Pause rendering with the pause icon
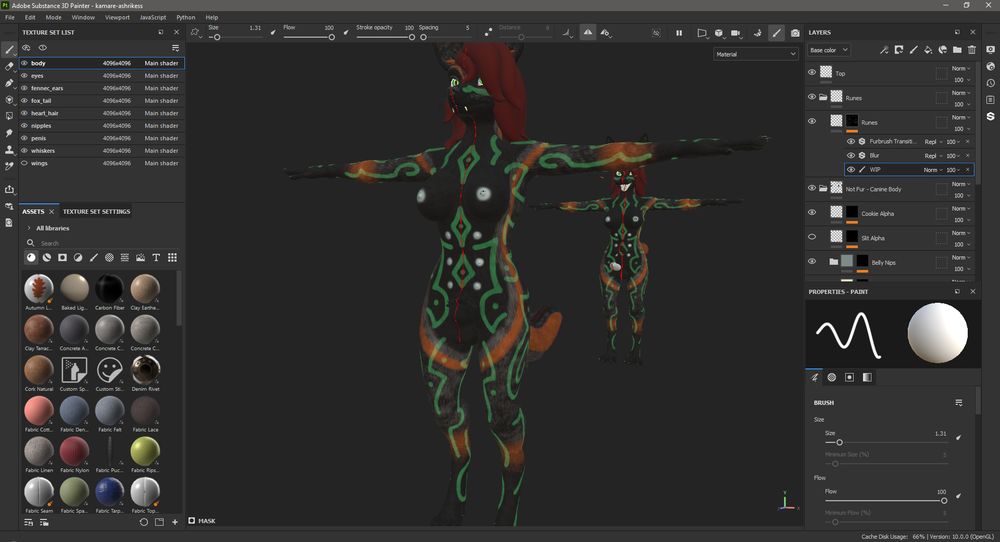This screenshot has height=542, width=1000. [679, 33]
